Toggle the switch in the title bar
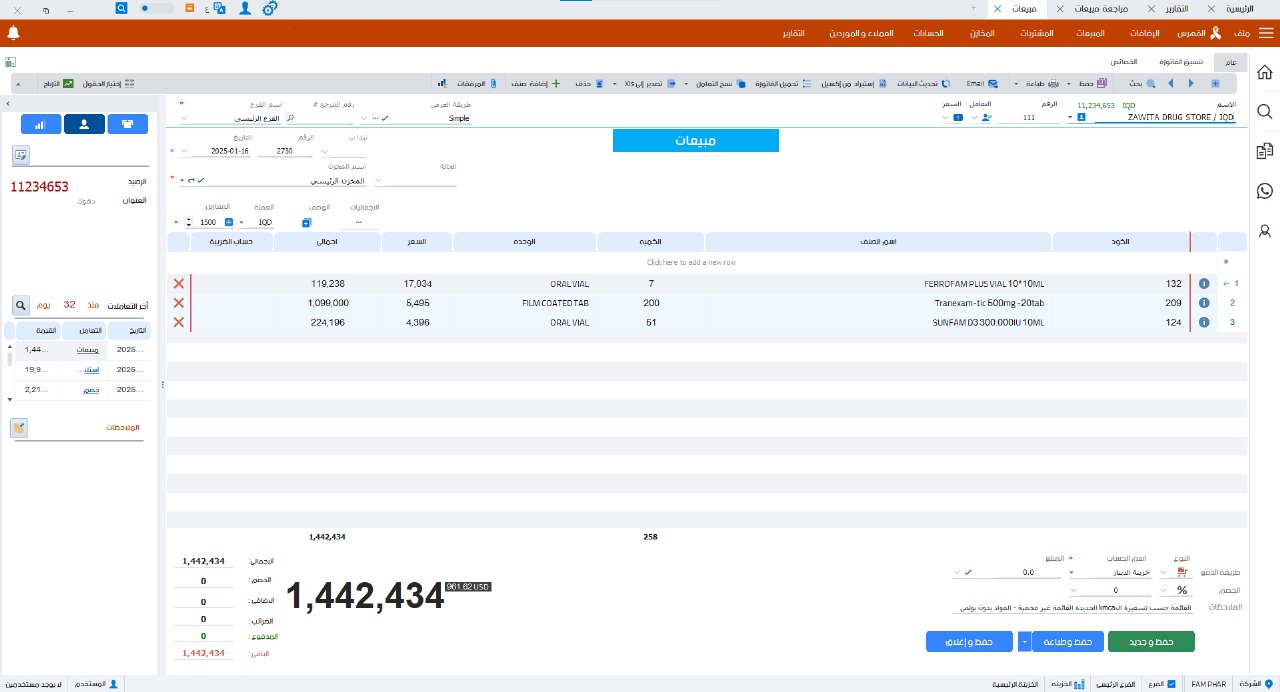 [x=155, y=8]
